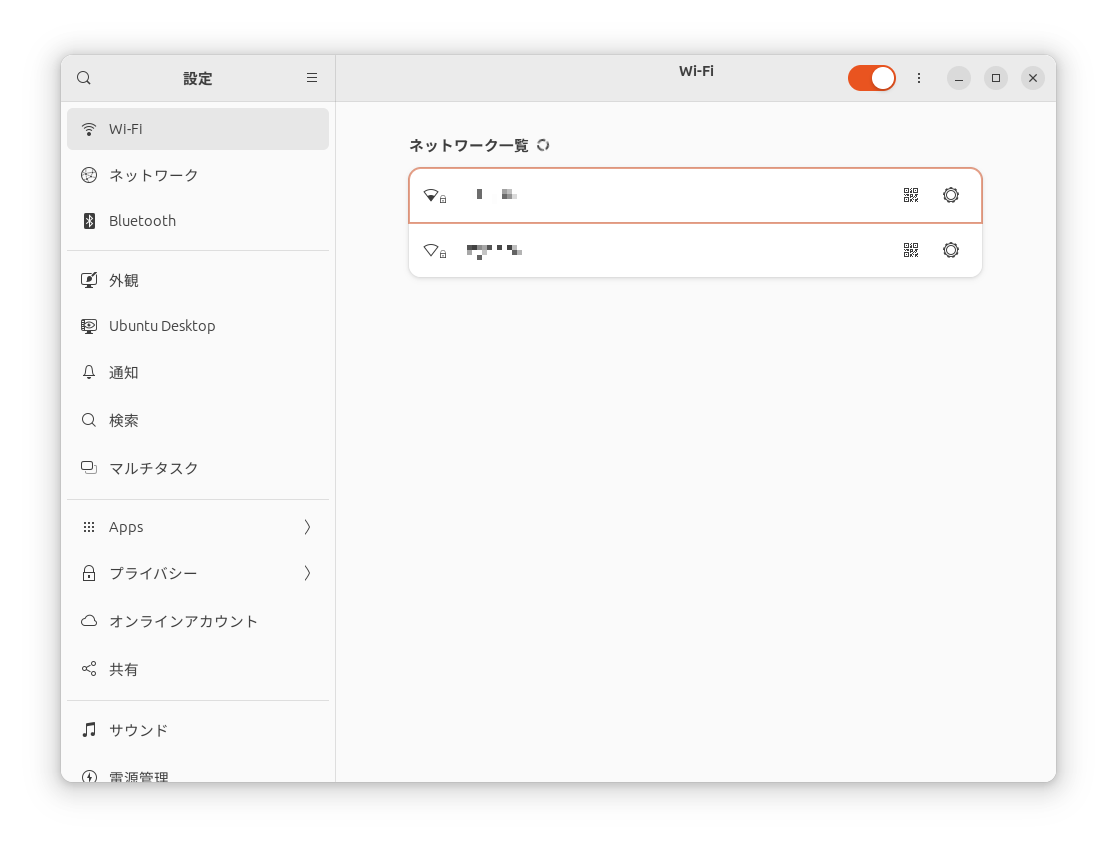
Task: Click the オンラインアカウント cloud icon
Action: click(x=89, y=621)
